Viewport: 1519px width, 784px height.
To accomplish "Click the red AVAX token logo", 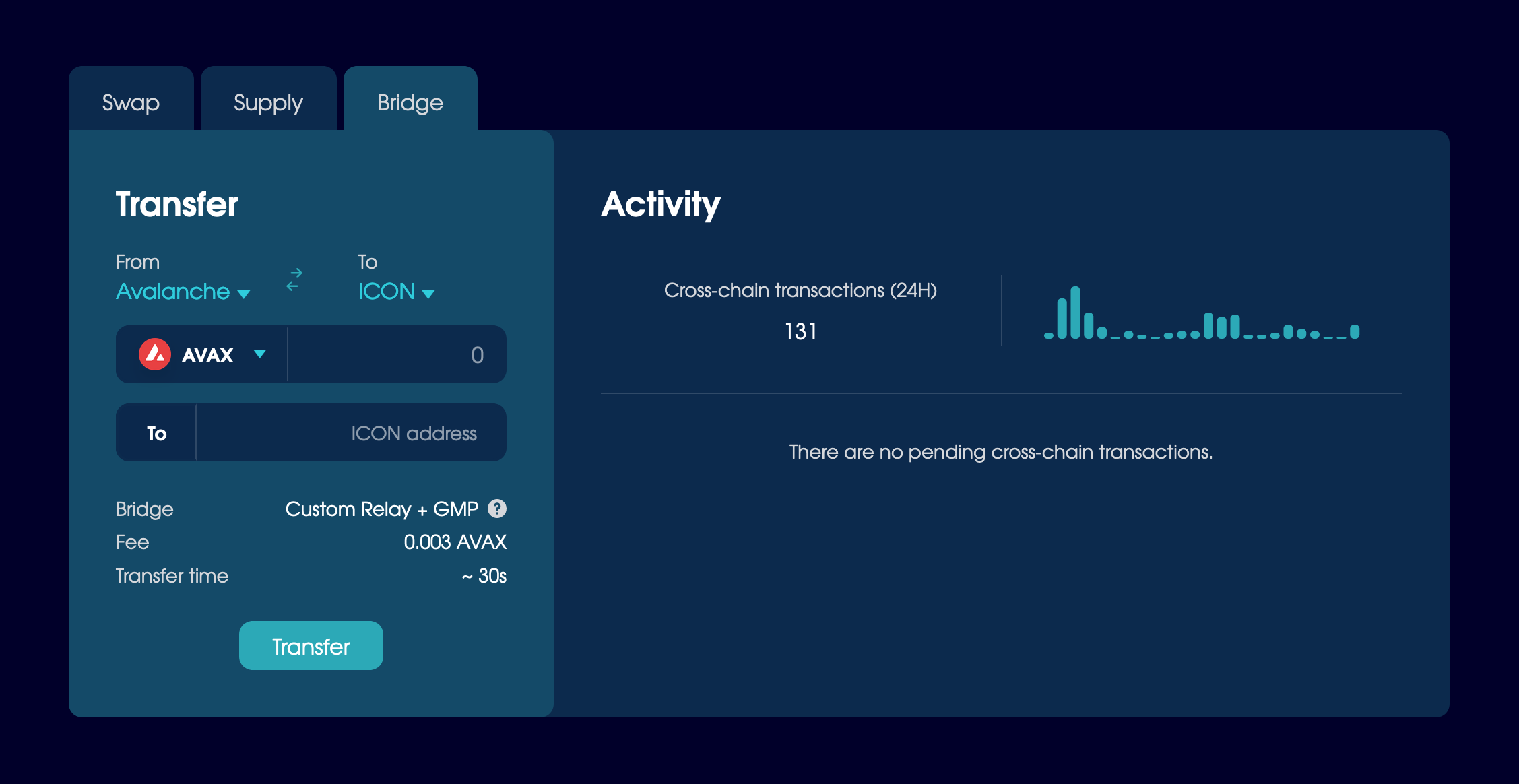I will click(x=155, y=354).
